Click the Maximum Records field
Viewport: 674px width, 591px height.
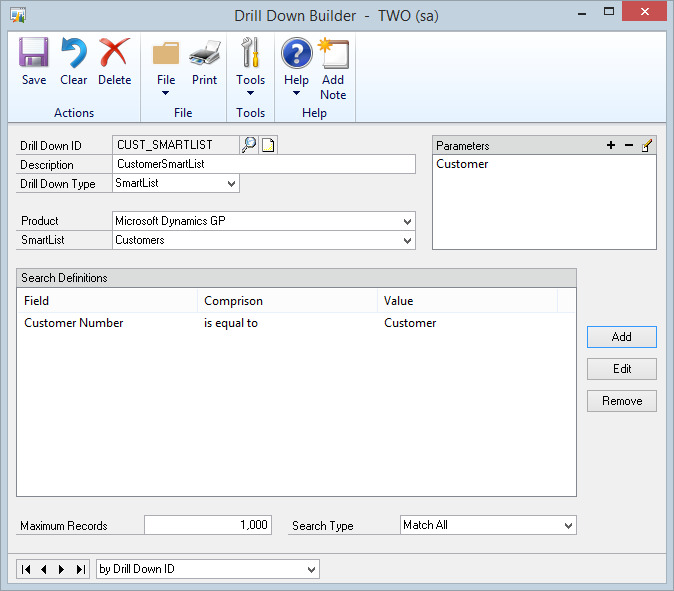[x=208, y=525]
